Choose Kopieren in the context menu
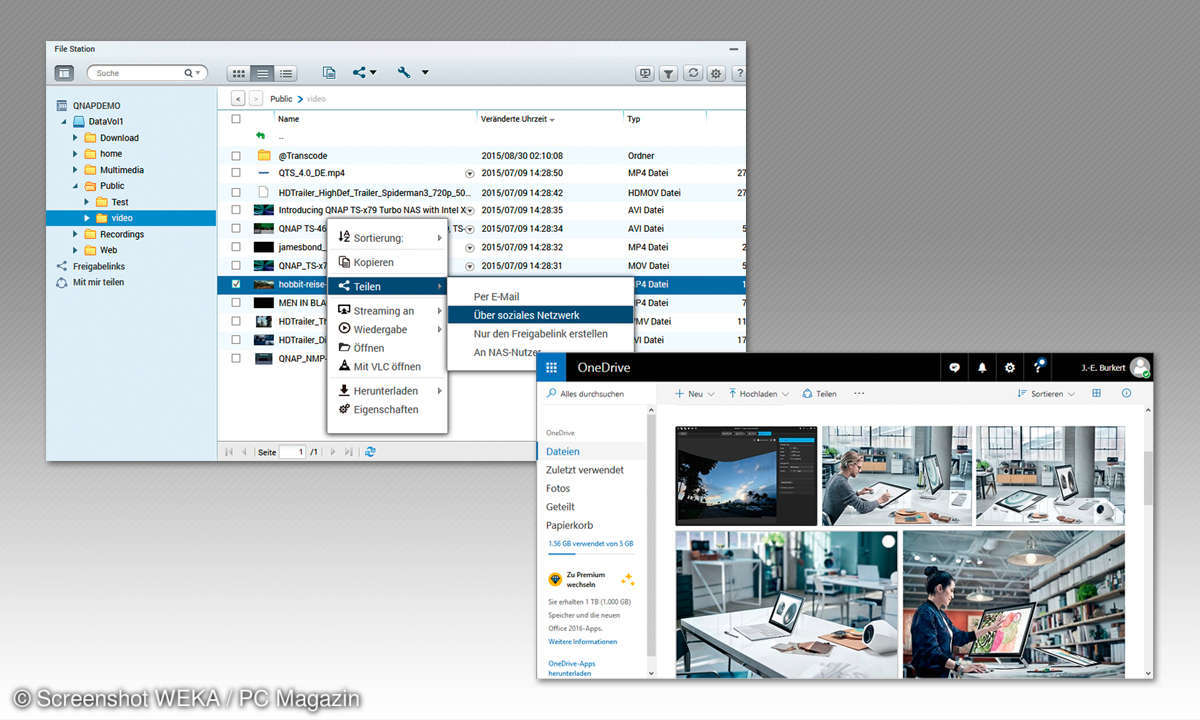The width and height of the screenshot is (1200, 720). 387,262
